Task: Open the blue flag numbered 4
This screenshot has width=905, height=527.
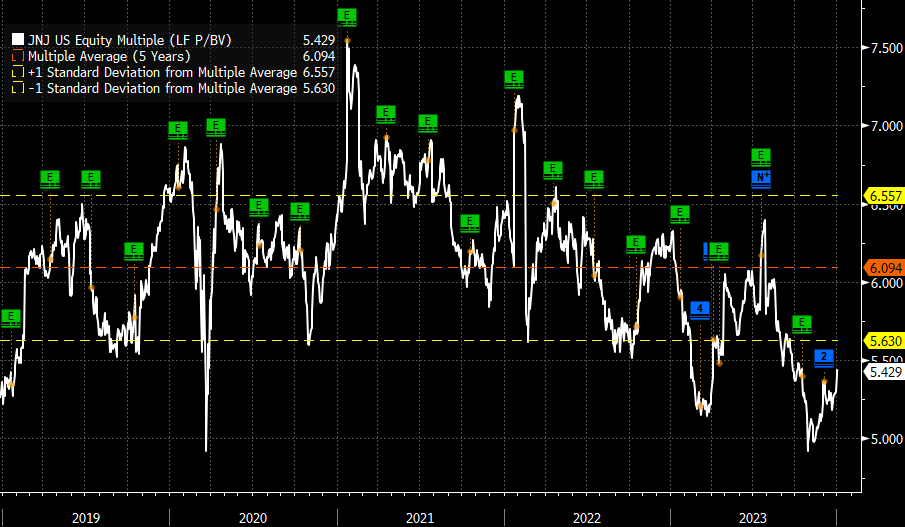Action: coord(700,311)
